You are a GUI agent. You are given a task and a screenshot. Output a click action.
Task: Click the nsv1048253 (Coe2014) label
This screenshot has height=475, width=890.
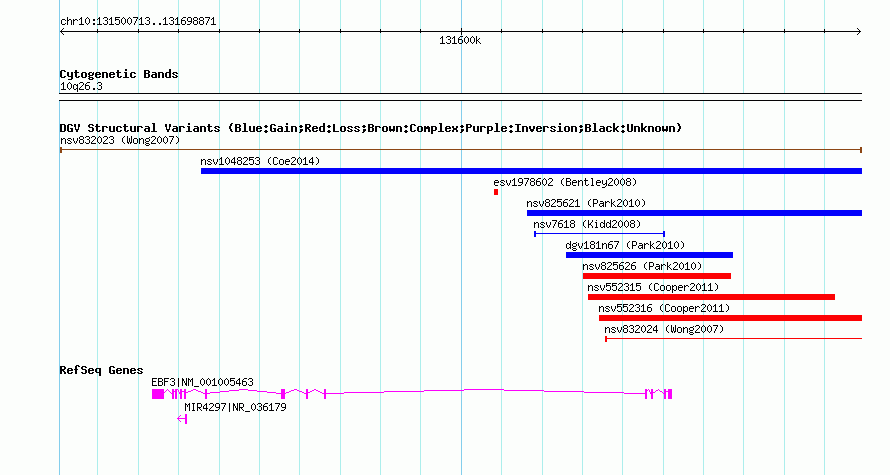tap(260, 161)
